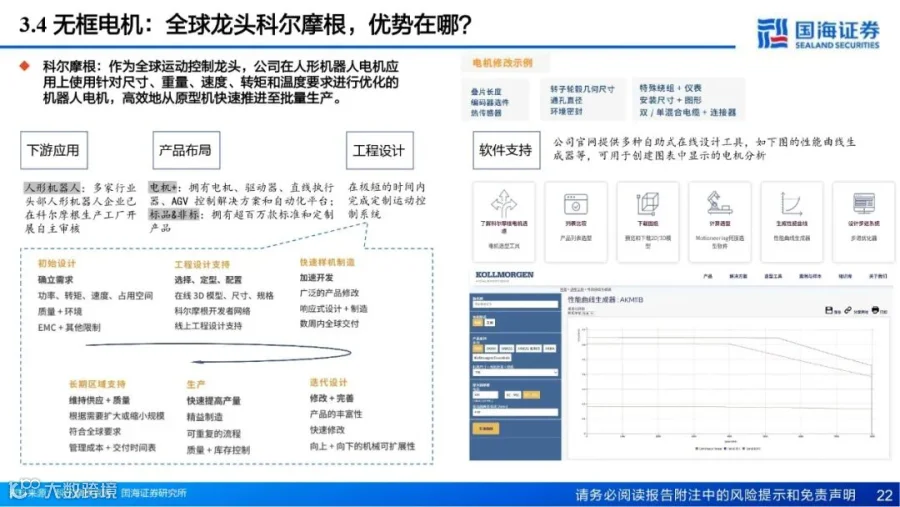Click the top input field in blue sidebar
Image resolution: width=900 pixels, height=507 pixels.
tap(515, 304)
